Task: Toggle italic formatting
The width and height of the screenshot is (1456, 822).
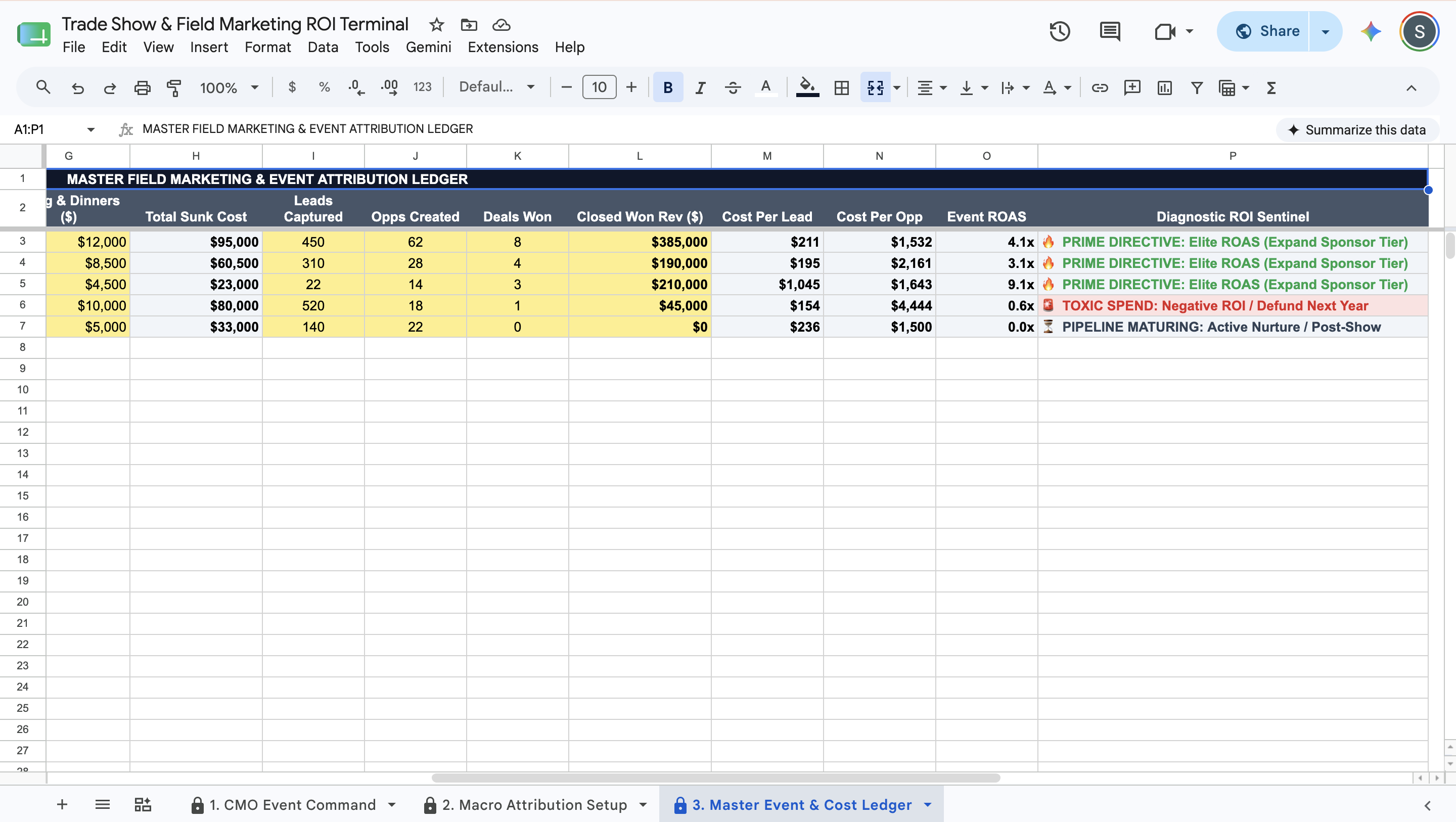Action: tap(700, 87)
